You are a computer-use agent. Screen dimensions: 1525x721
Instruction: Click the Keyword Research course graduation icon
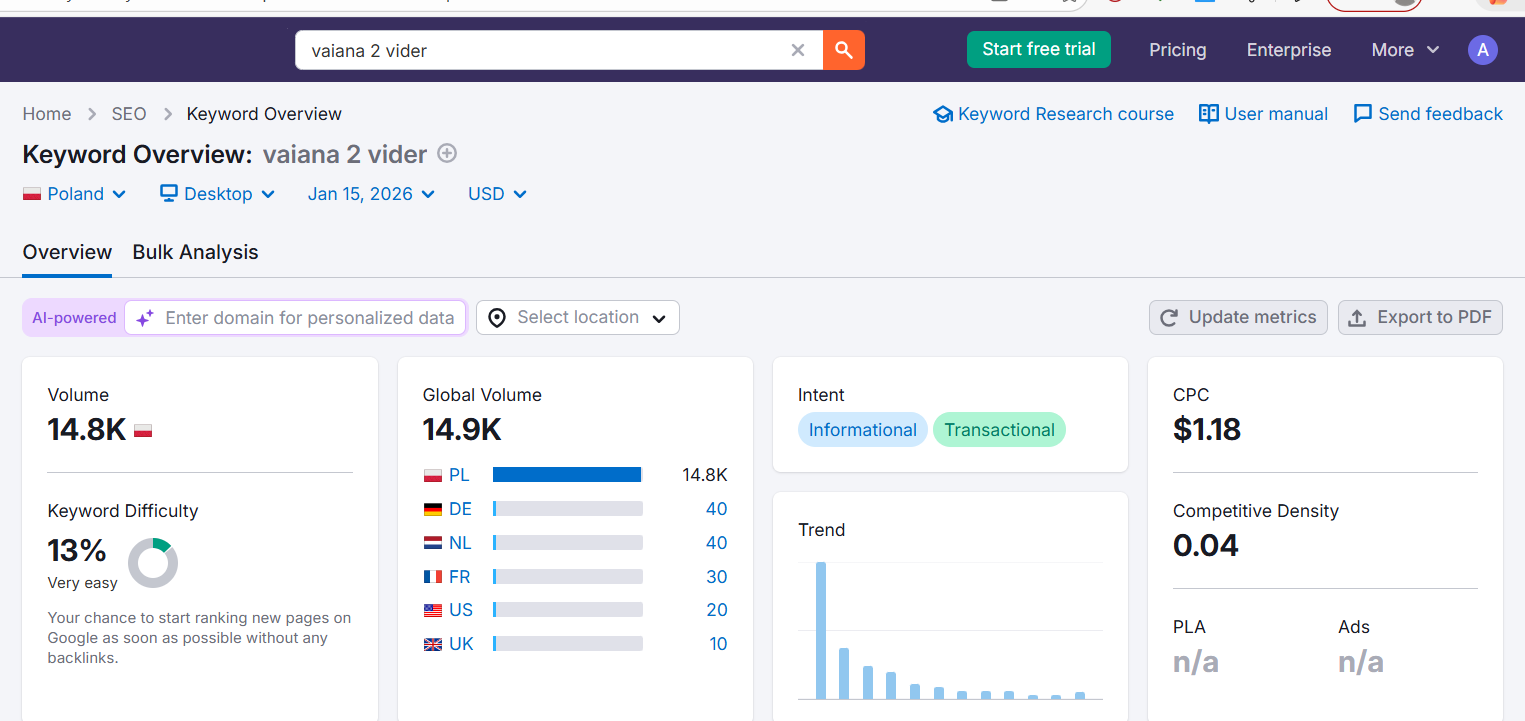[x=942, y=114]
